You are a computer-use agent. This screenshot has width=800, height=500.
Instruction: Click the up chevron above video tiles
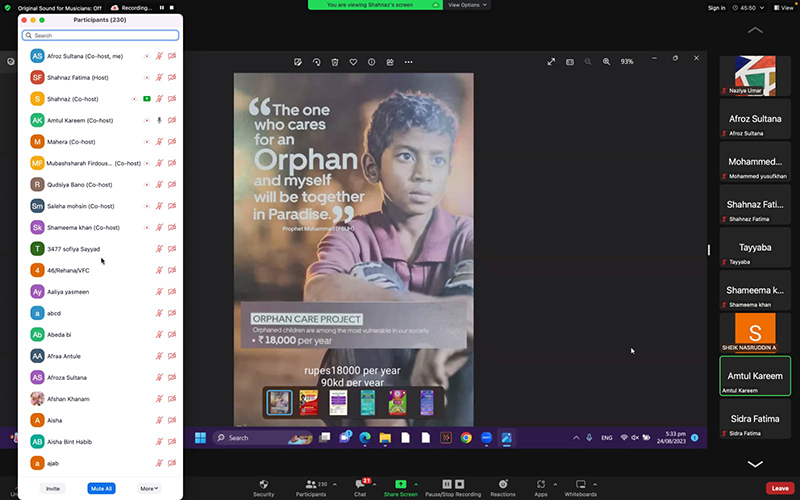[755, 31]
